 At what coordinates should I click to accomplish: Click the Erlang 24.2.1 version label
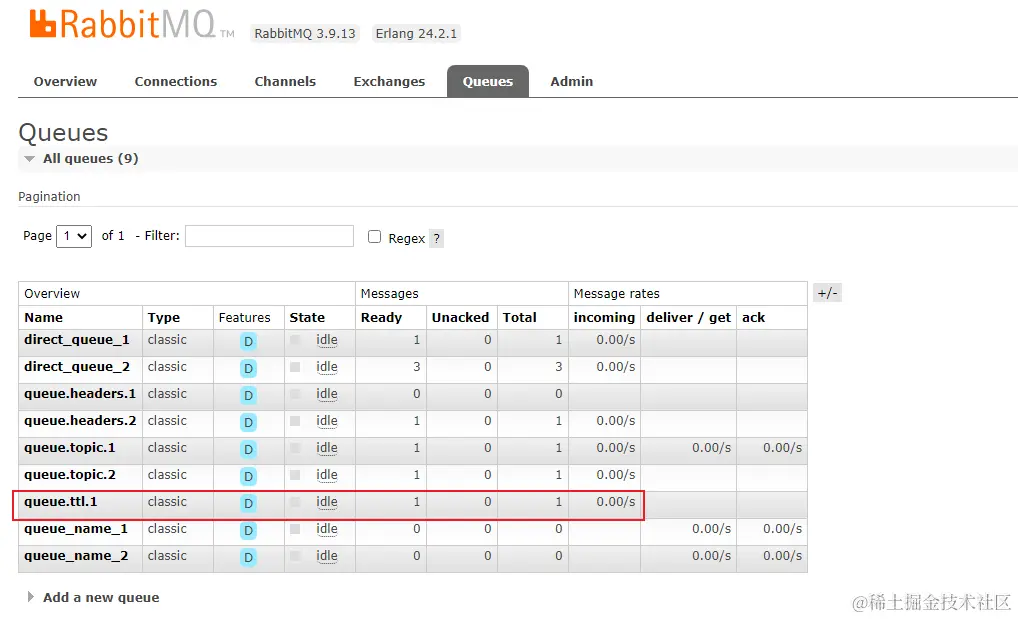tap(416, 33)
